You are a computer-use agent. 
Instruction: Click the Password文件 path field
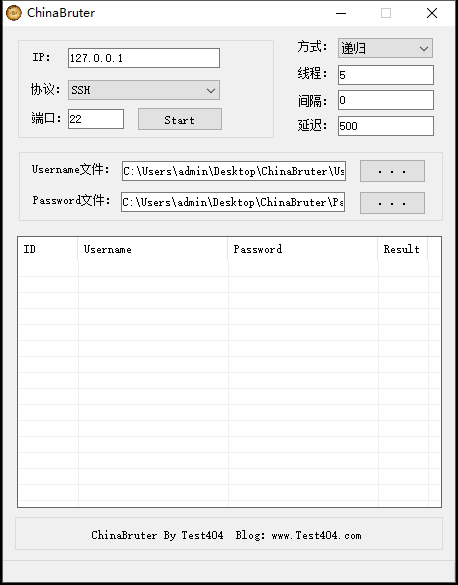(233, 202)
